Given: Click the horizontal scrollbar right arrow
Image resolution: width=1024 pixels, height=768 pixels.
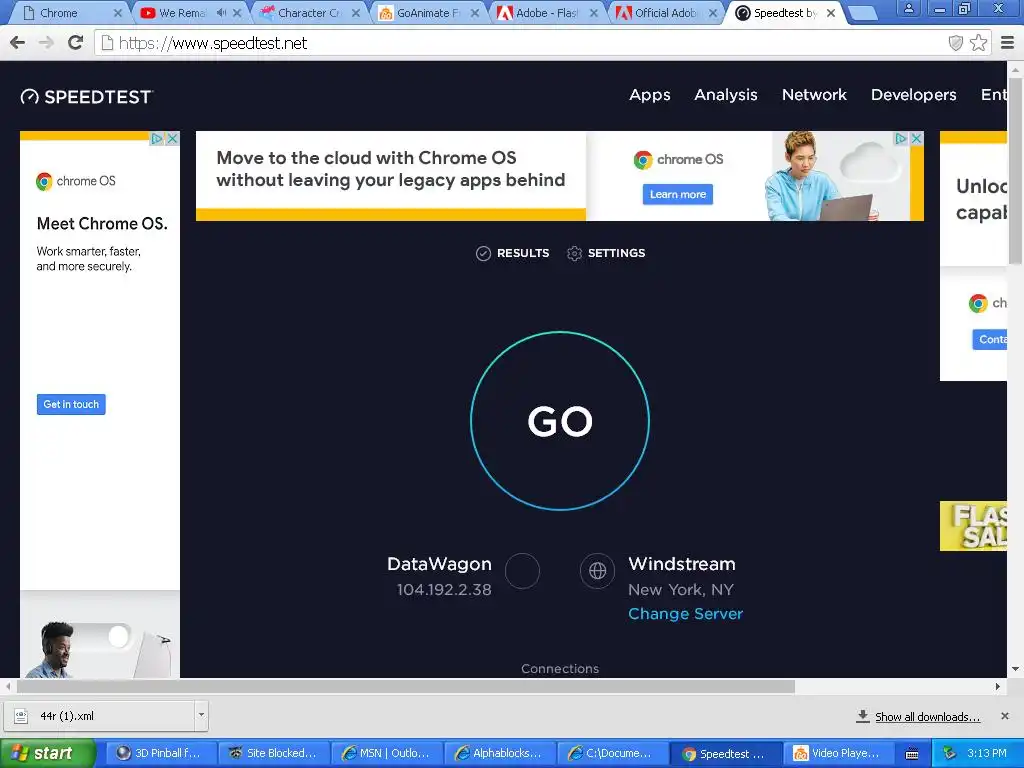Looking at the screenshot, I should (997, 686).
